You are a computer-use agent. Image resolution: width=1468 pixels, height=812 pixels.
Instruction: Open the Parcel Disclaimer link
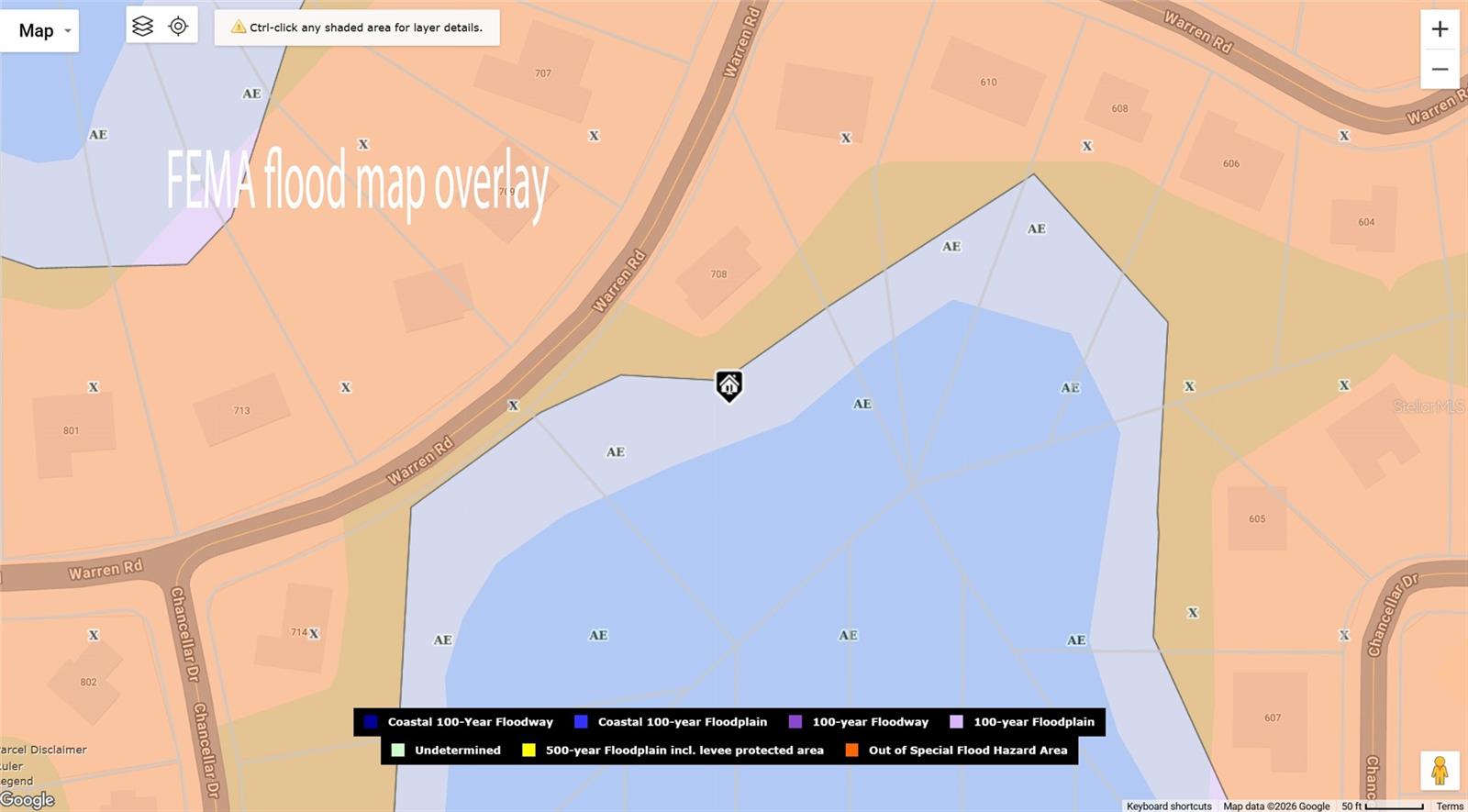click(44, 750)
